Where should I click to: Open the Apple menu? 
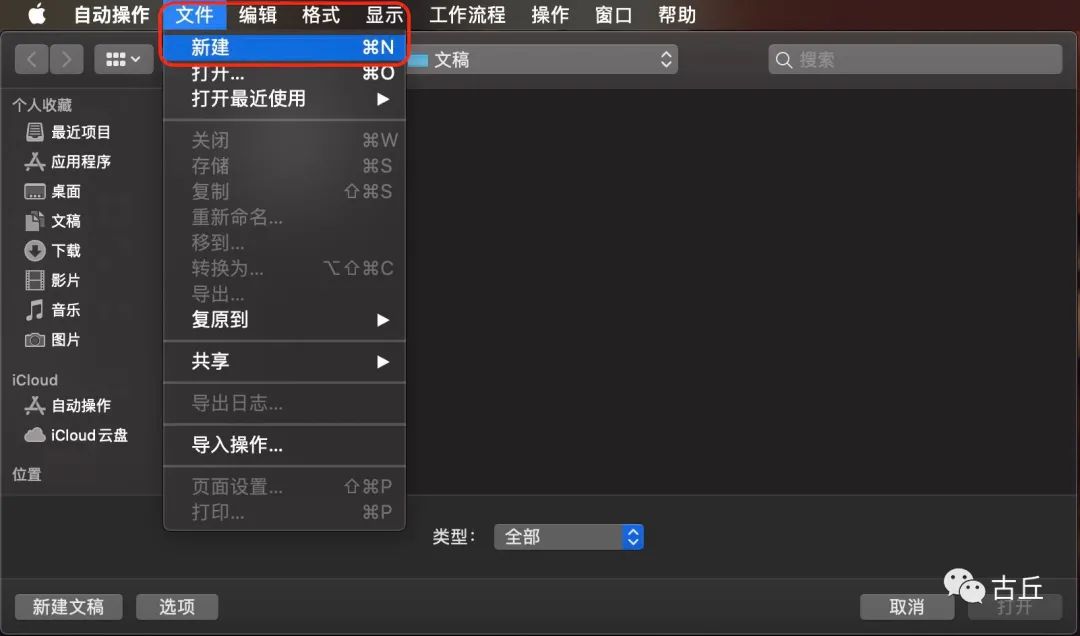(37, 14)
